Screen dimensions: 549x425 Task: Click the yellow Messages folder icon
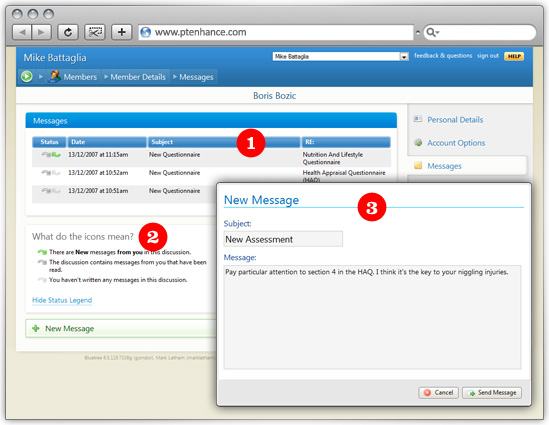tap(418, 165)
